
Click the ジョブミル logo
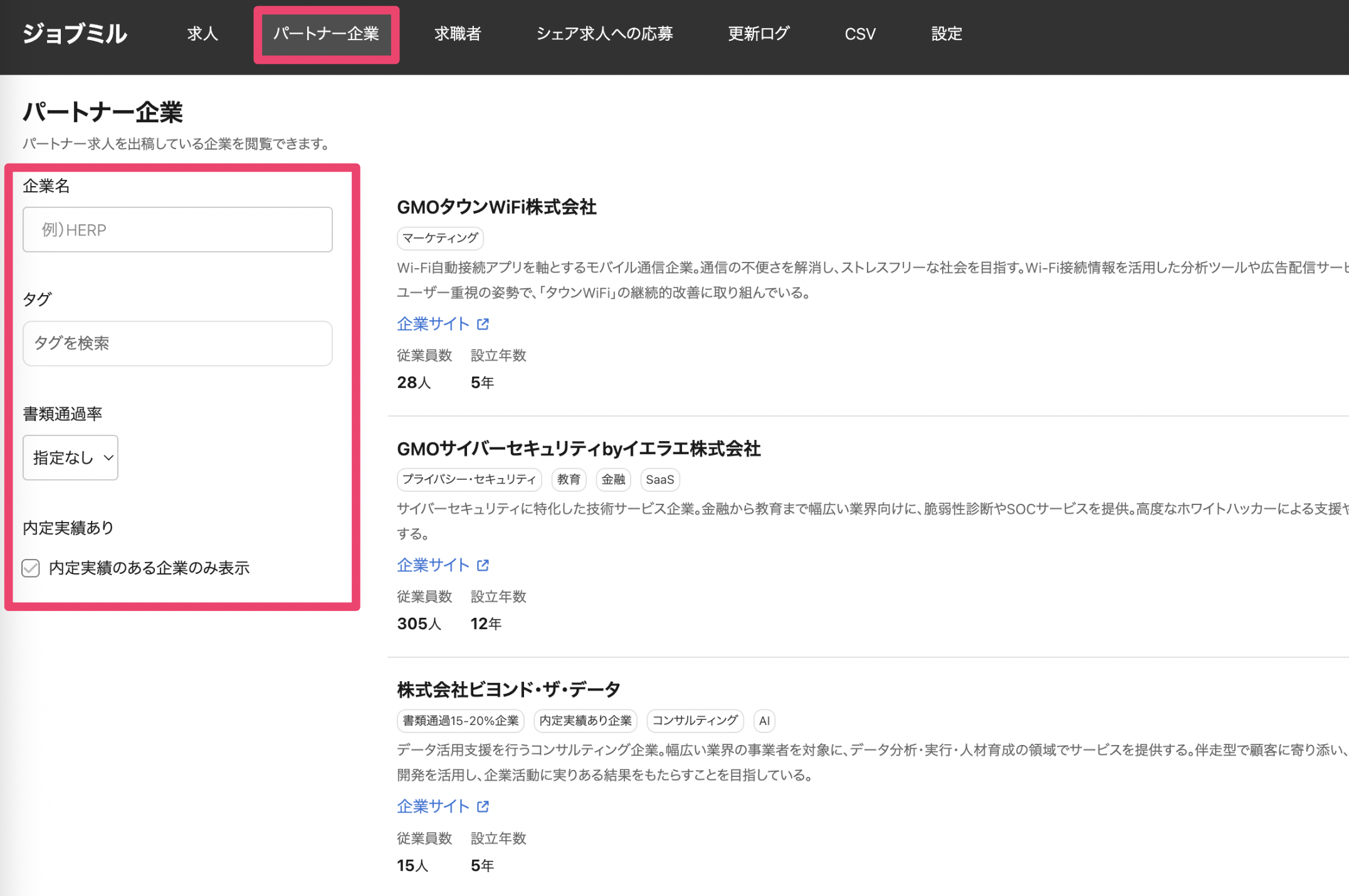click(75, 34)
